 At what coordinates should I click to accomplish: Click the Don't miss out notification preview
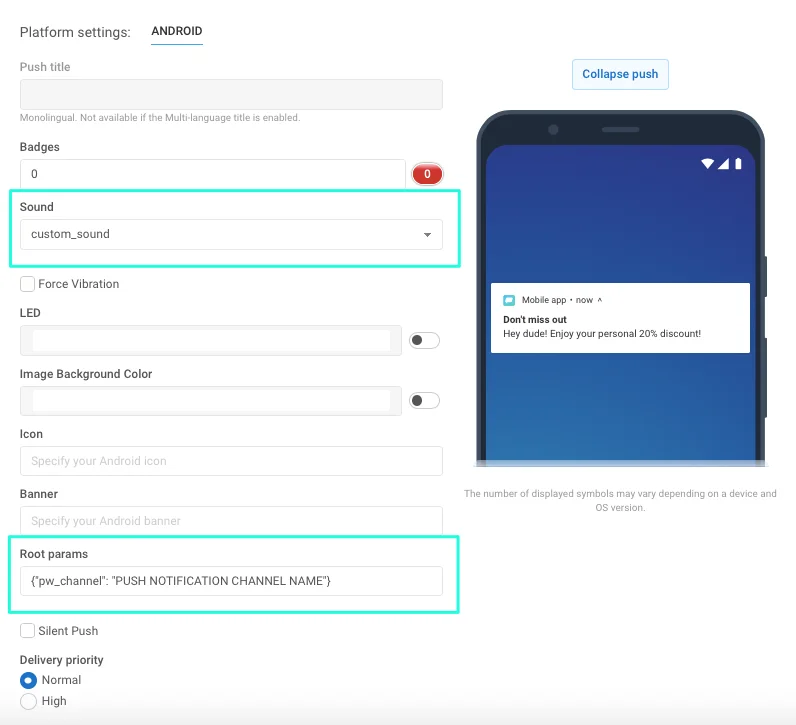point(620,326)
